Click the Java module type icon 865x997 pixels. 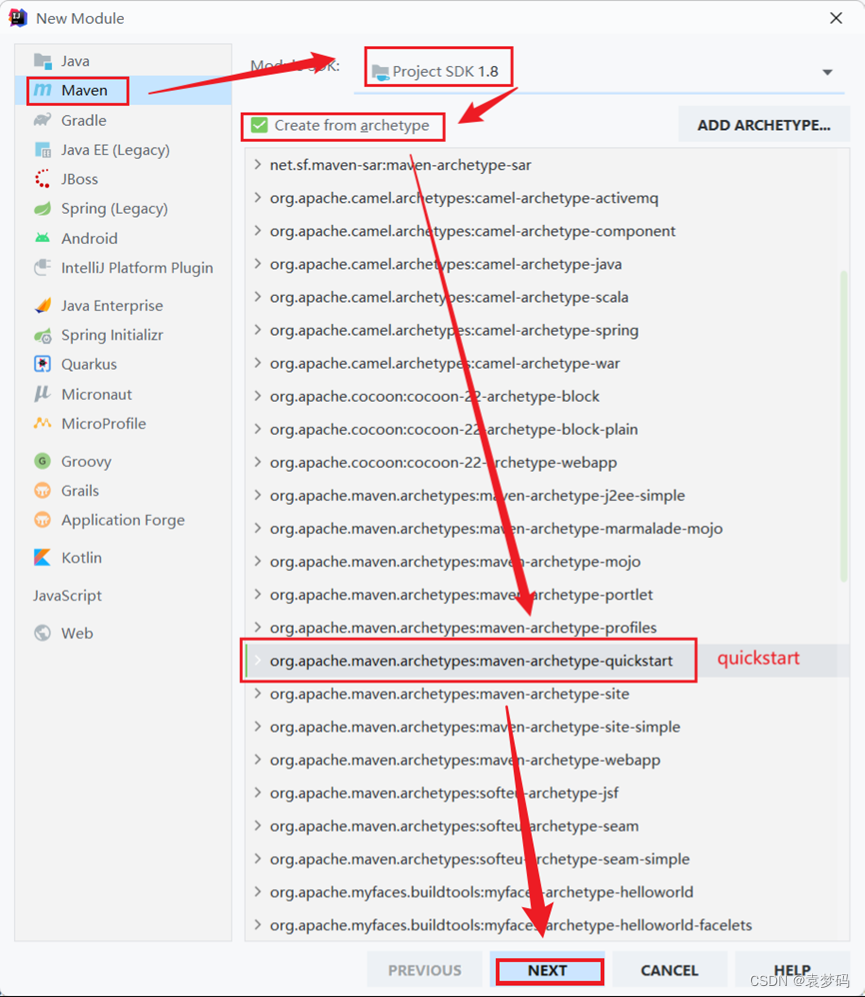(x=43, y=61)
